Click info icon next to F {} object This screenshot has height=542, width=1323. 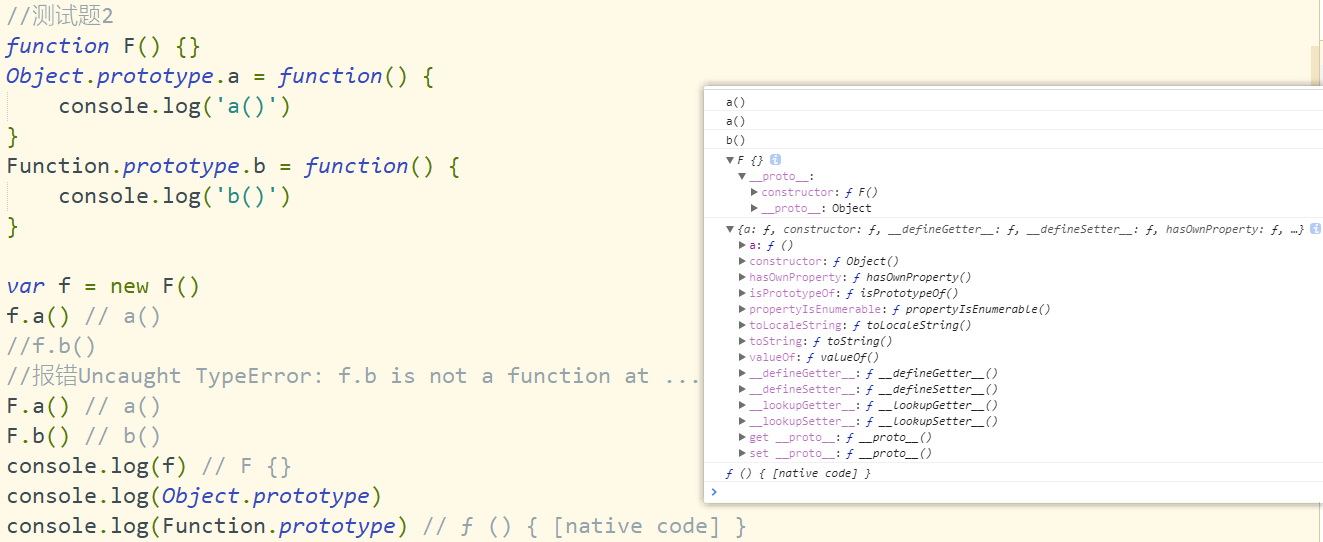[775, 160]
